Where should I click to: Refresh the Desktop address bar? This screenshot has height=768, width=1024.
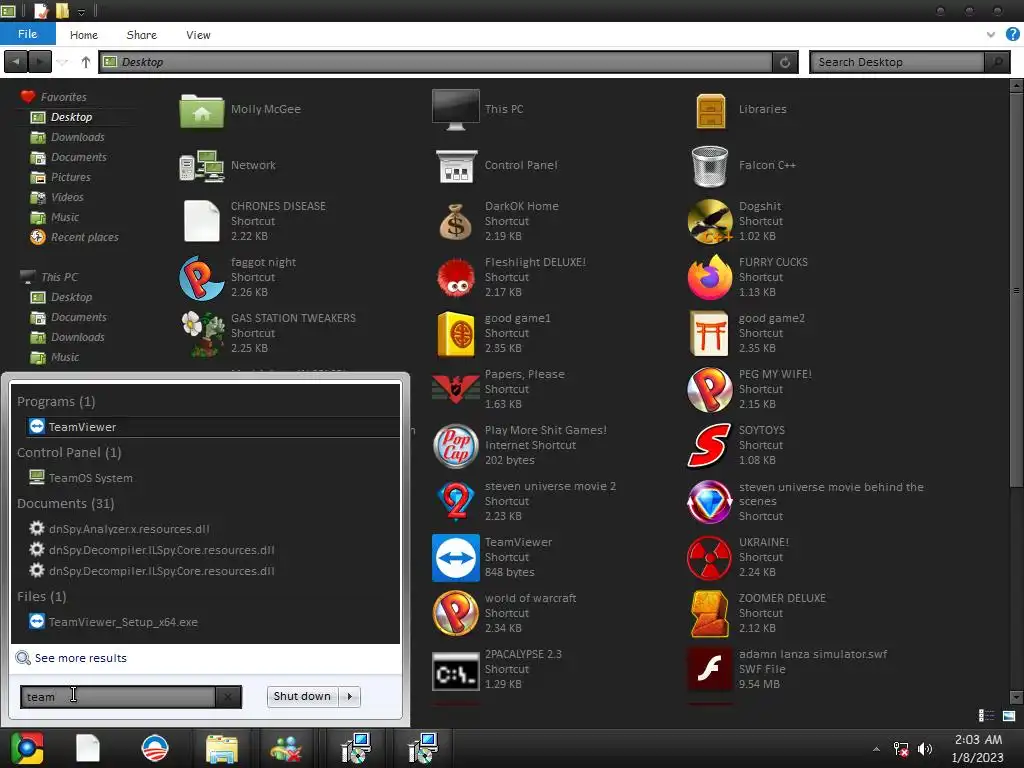click(785, 62)
